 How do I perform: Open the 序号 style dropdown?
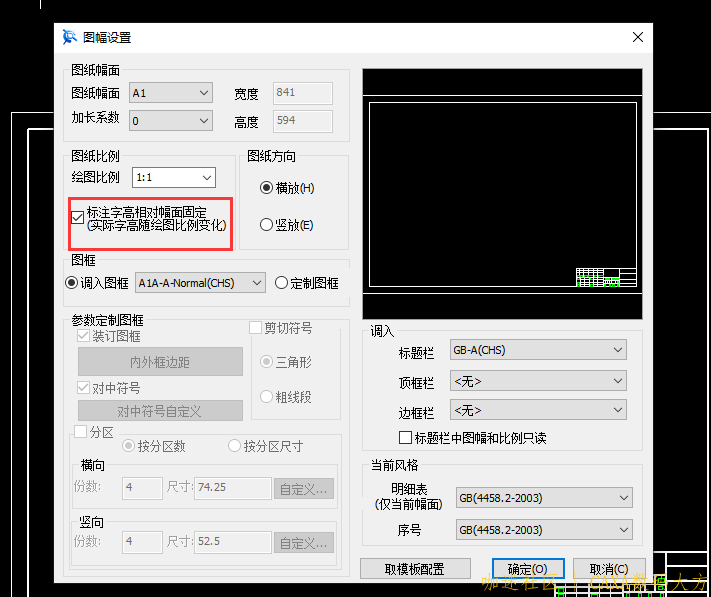point(544,529)
